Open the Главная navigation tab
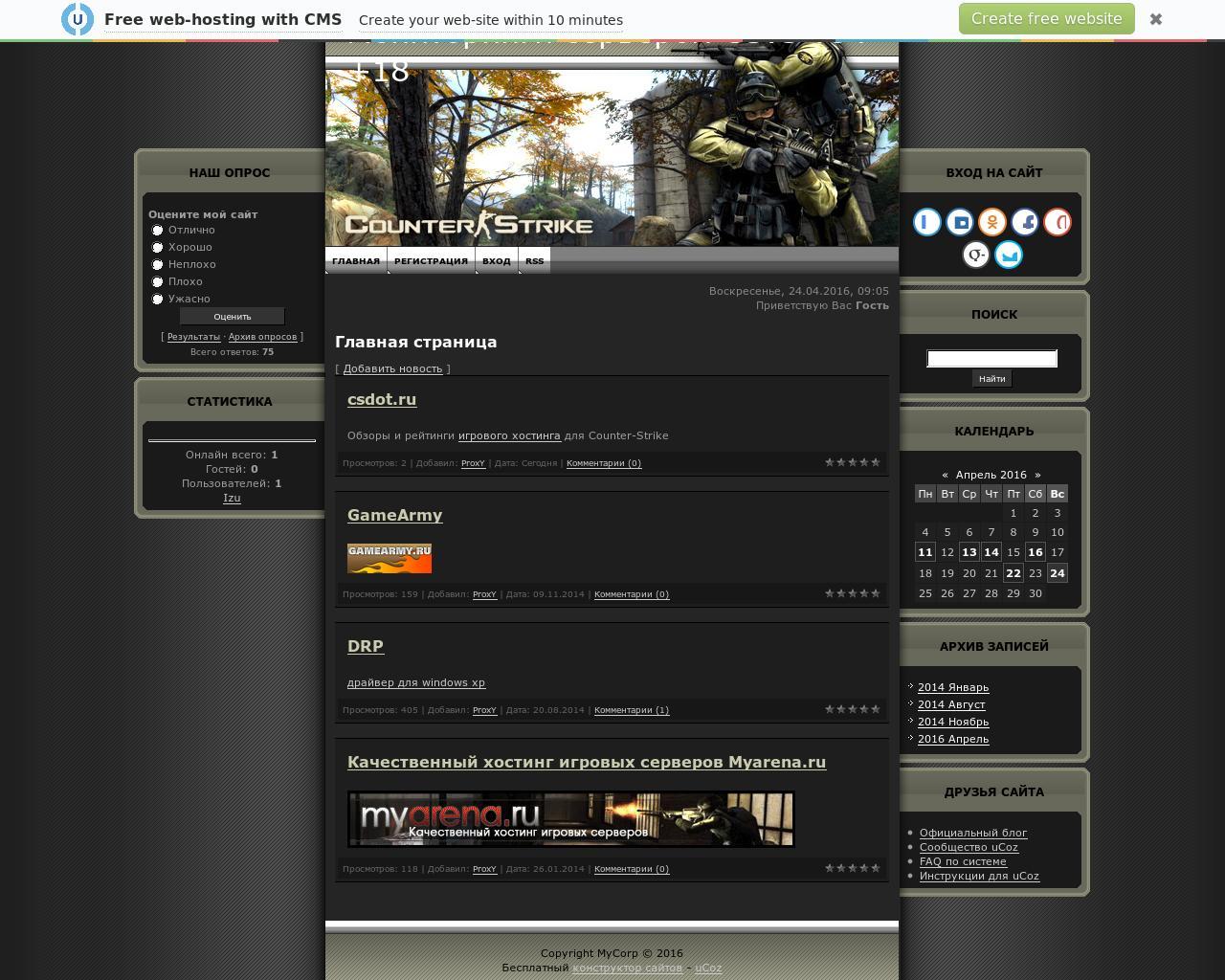Viewport: 1225px width, 980px height. 356,260
